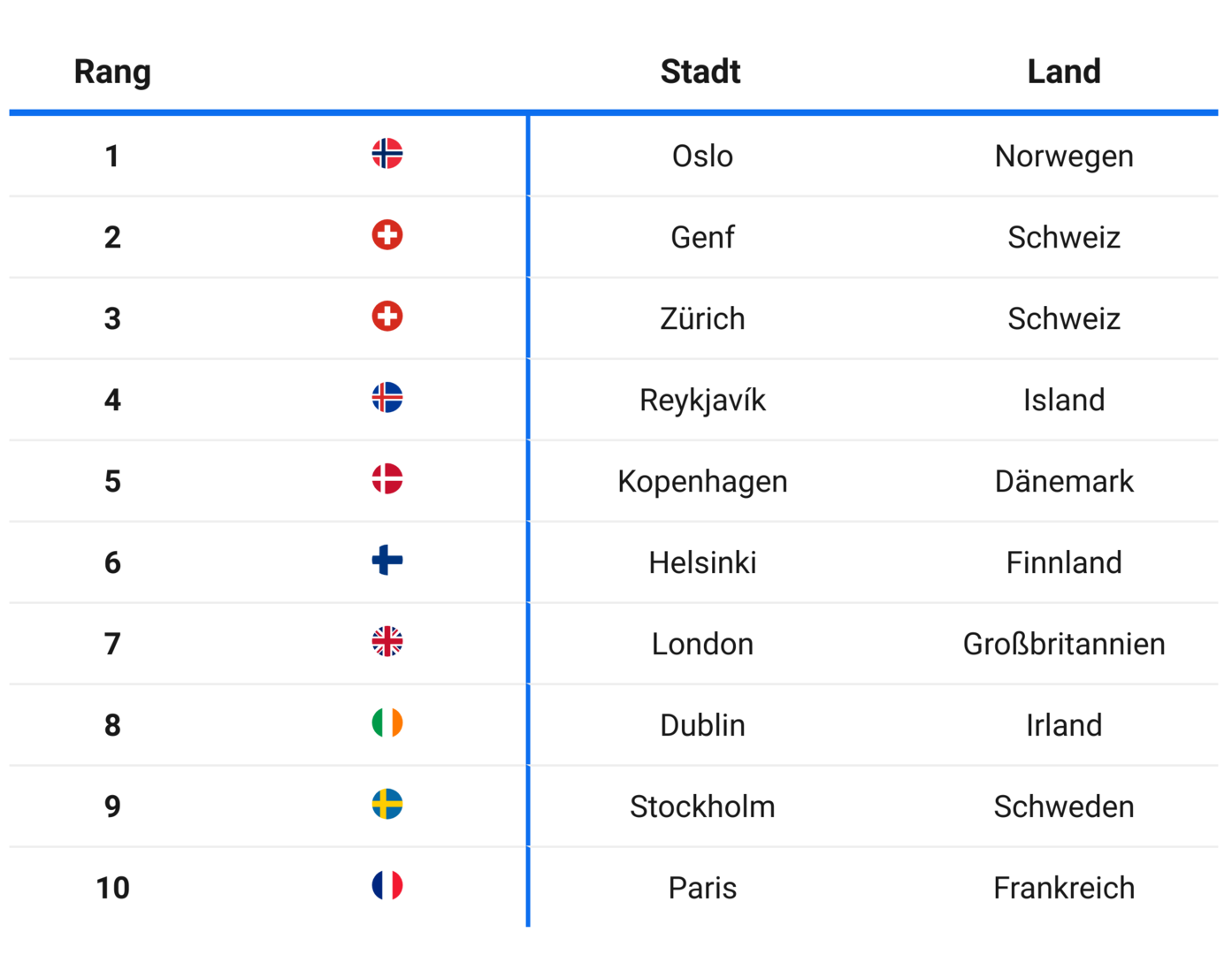Viewport: 1232px width, 955px height.
Task: Click the Rang column header
Action: click(x=112, y=72)
